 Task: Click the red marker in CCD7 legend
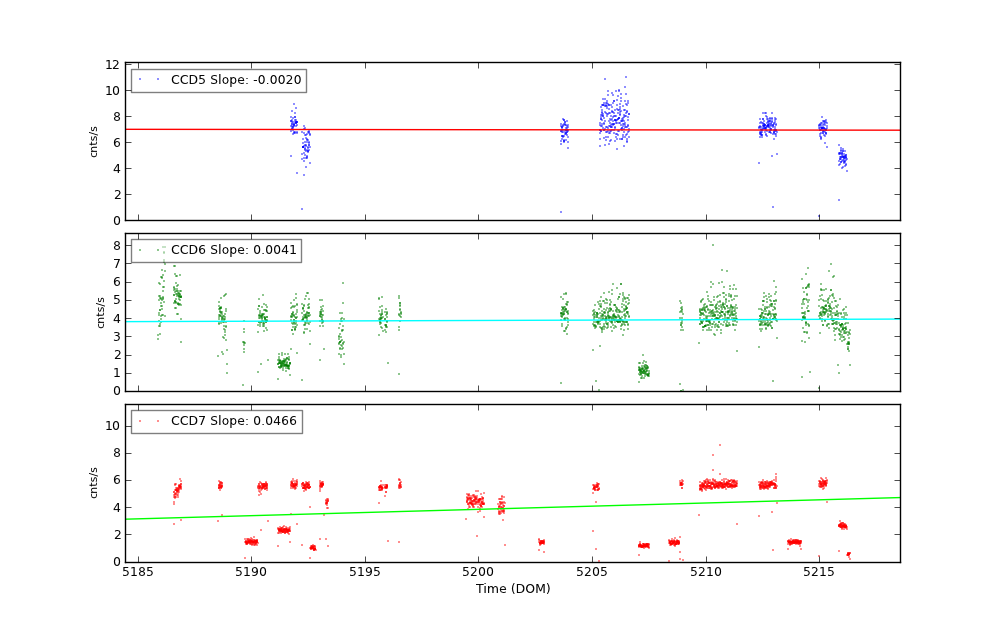(141, 421)
